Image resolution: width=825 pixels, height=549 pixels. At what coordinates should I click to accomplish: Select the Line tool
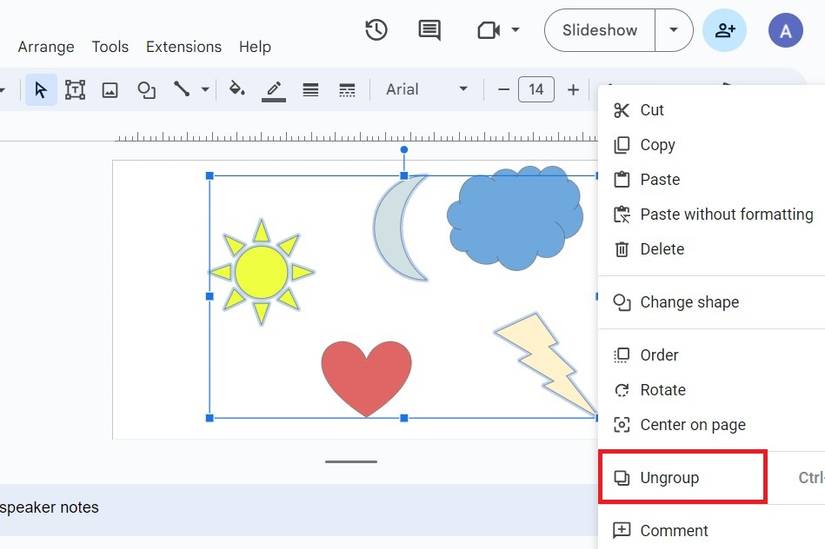pyautogui.click(x=182, y=89)
